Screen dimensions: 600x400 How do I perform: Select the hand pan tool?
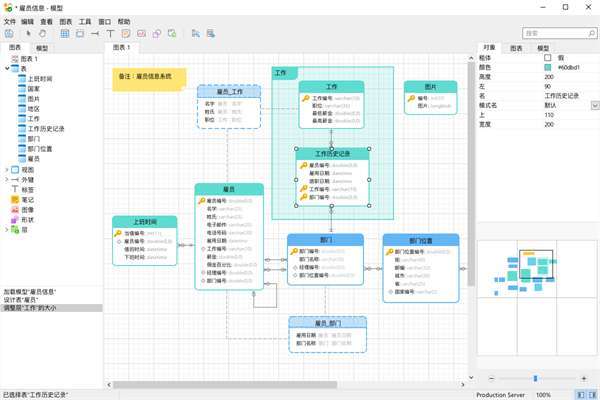[x=42, y=34]
